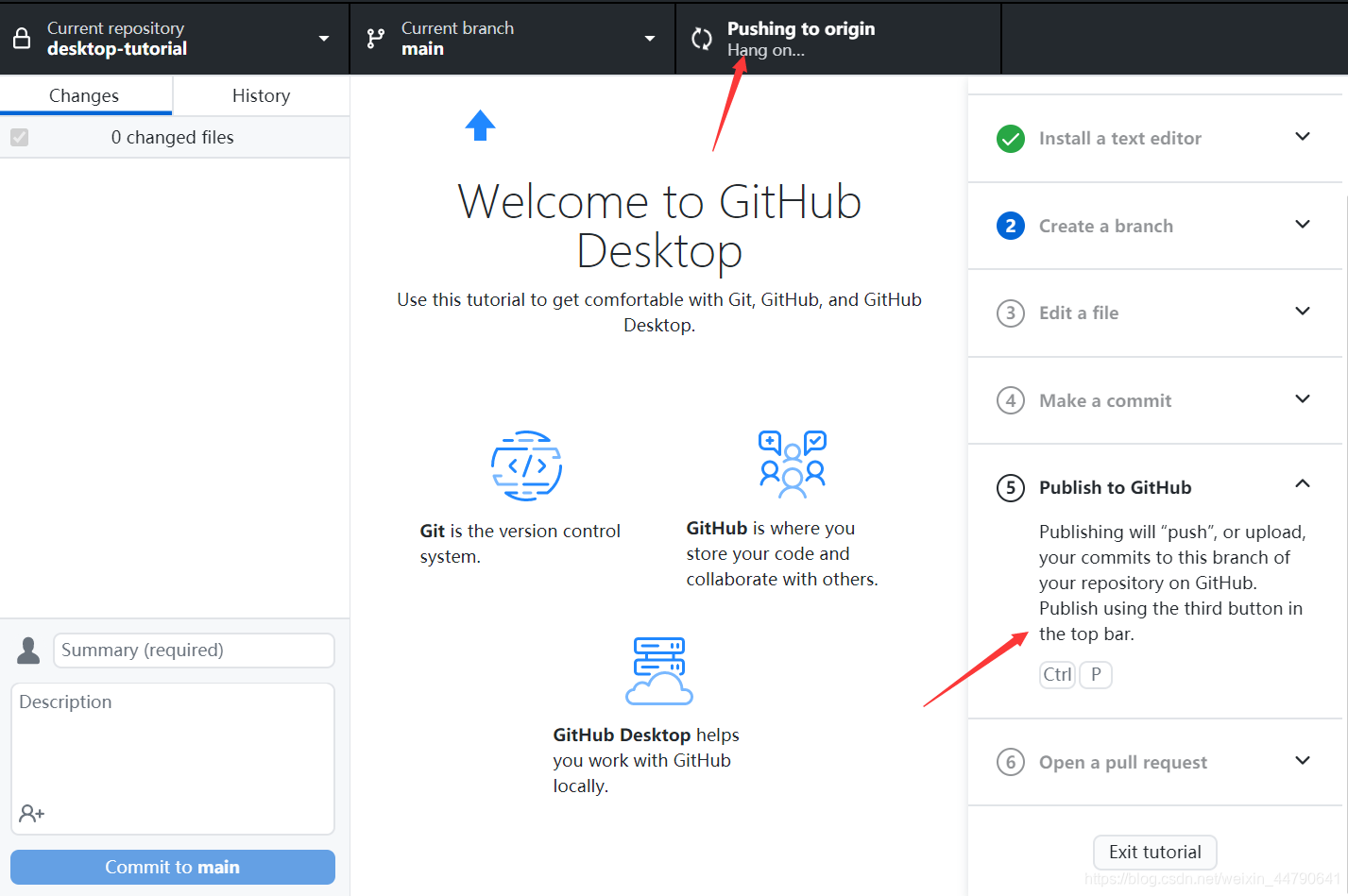The height and width of the screenshot is (896, 1348).
Task: Click the step 3 circle for Edit a file
Action: (1011, 313)
